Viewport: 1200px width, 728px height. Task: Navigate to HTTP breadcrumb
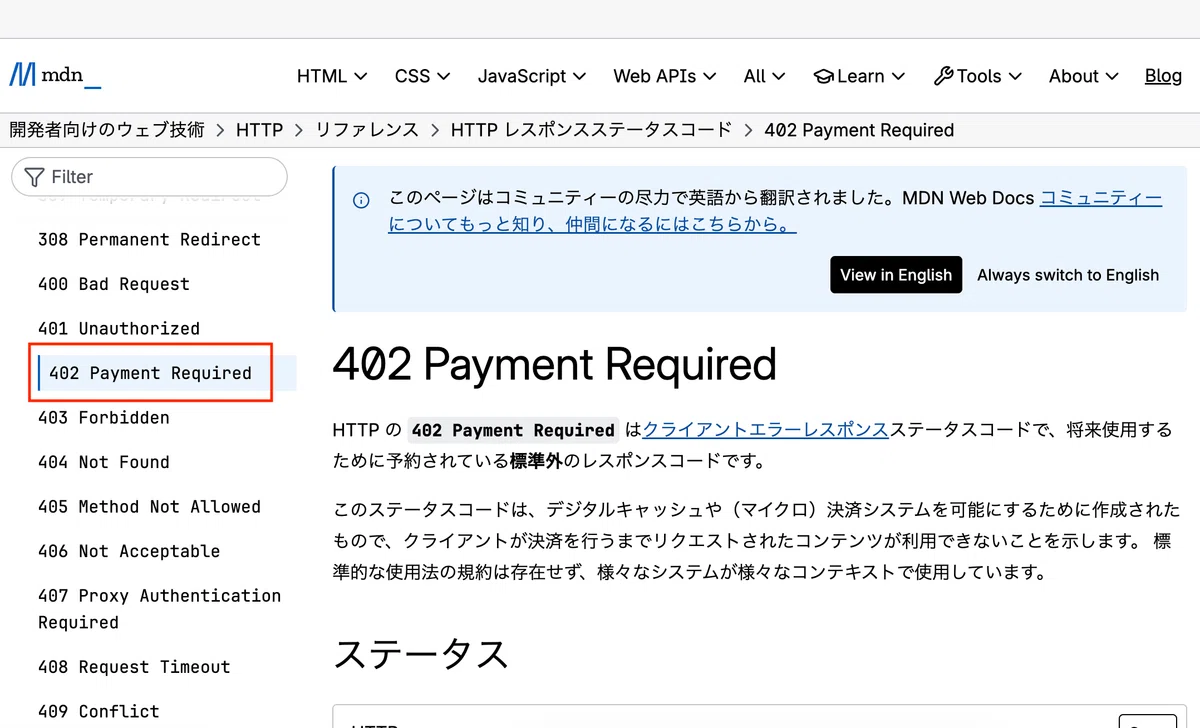pyautogui.click(x=259, y=130)
